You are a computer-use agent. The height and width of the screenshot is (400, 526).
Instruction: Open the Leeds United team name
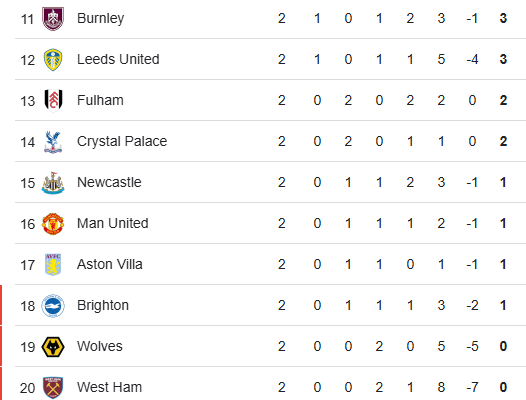coord(118,59)
